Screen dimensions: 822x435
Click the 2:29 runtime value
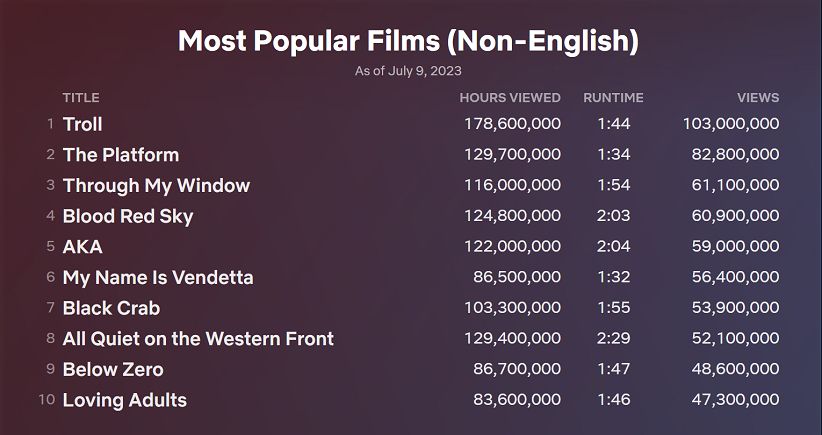click(x=613, y=339)
